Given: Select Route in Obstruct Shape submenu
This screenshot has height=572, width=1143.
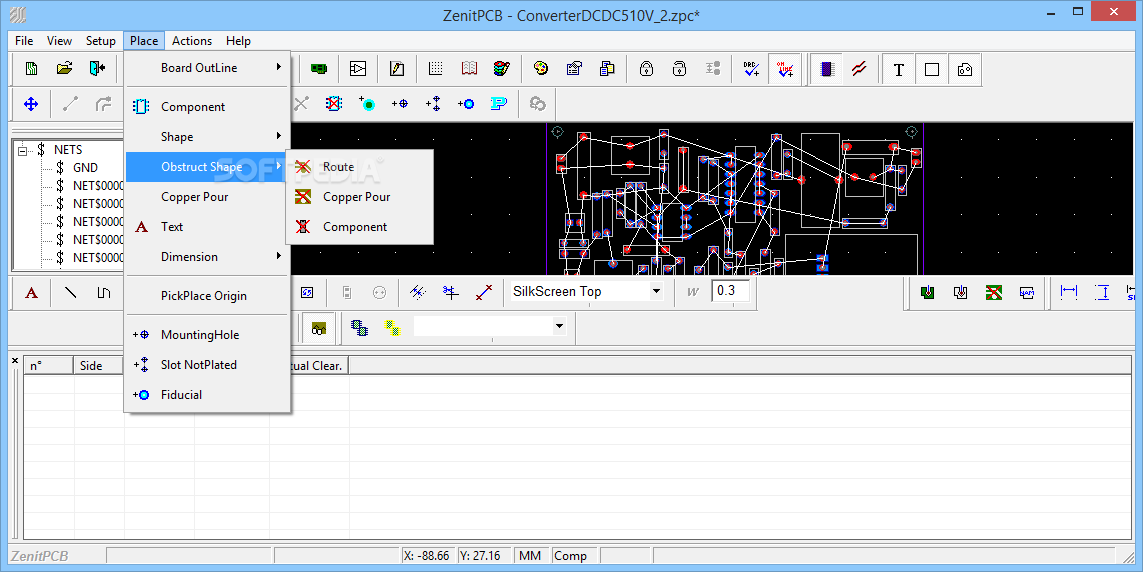Looking at the screenshot, I should [x=360, y=167].
